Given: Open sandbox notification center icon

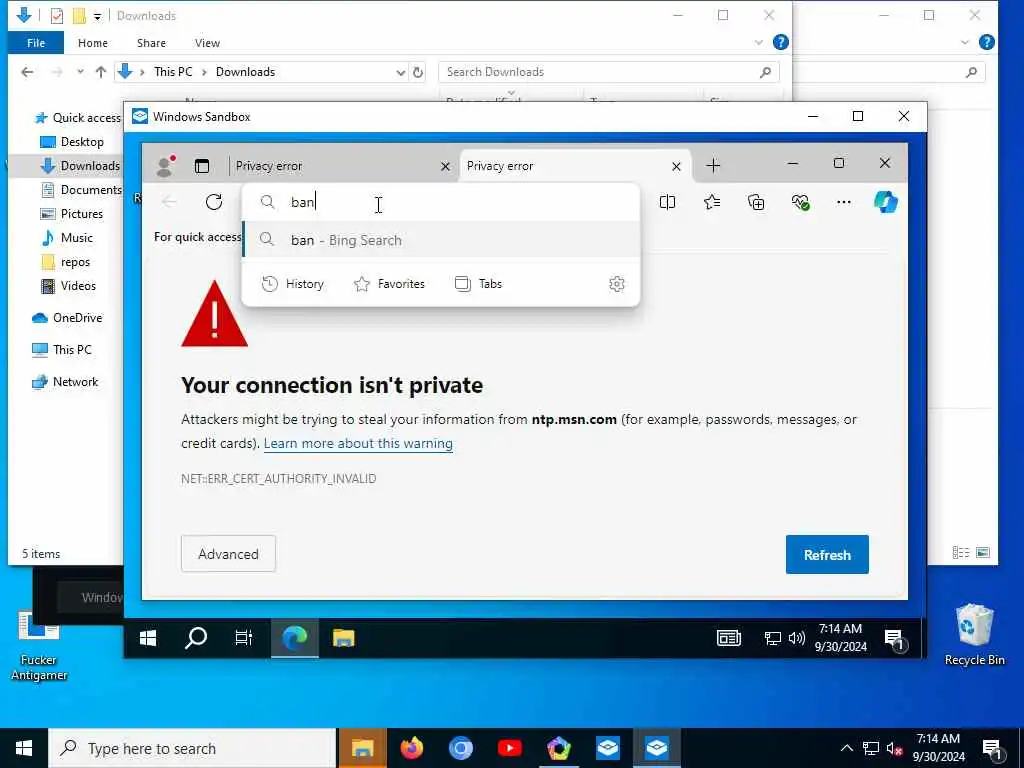Looking at the screenshot, I should 893,639.
